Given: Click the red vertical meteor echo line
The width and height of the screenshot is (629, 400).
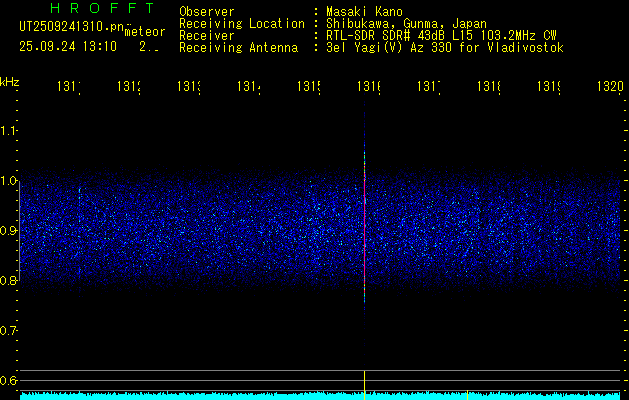Looking at the screenshot, I should point(365,230).
